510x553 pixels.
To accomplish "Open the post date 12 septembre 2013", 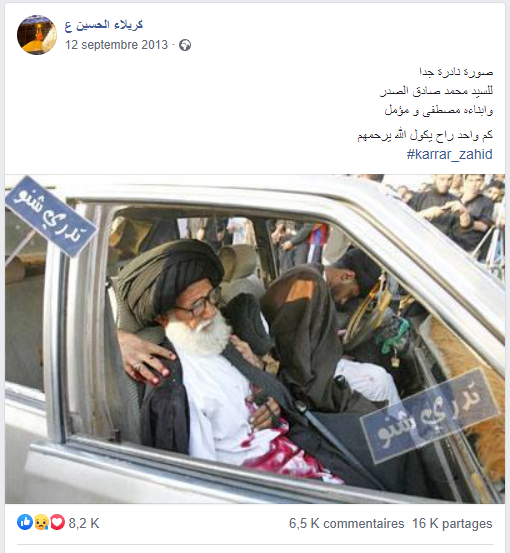I will (116, 45).
